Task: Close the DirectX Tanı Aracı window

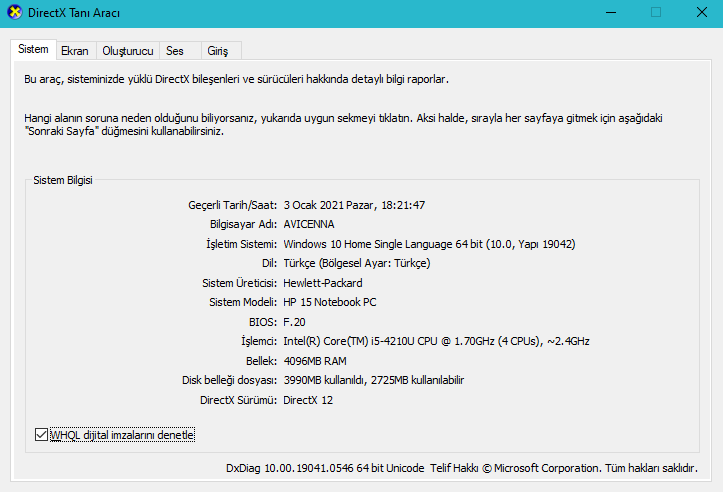Action: pyautogui.click(x=701, y=12)
